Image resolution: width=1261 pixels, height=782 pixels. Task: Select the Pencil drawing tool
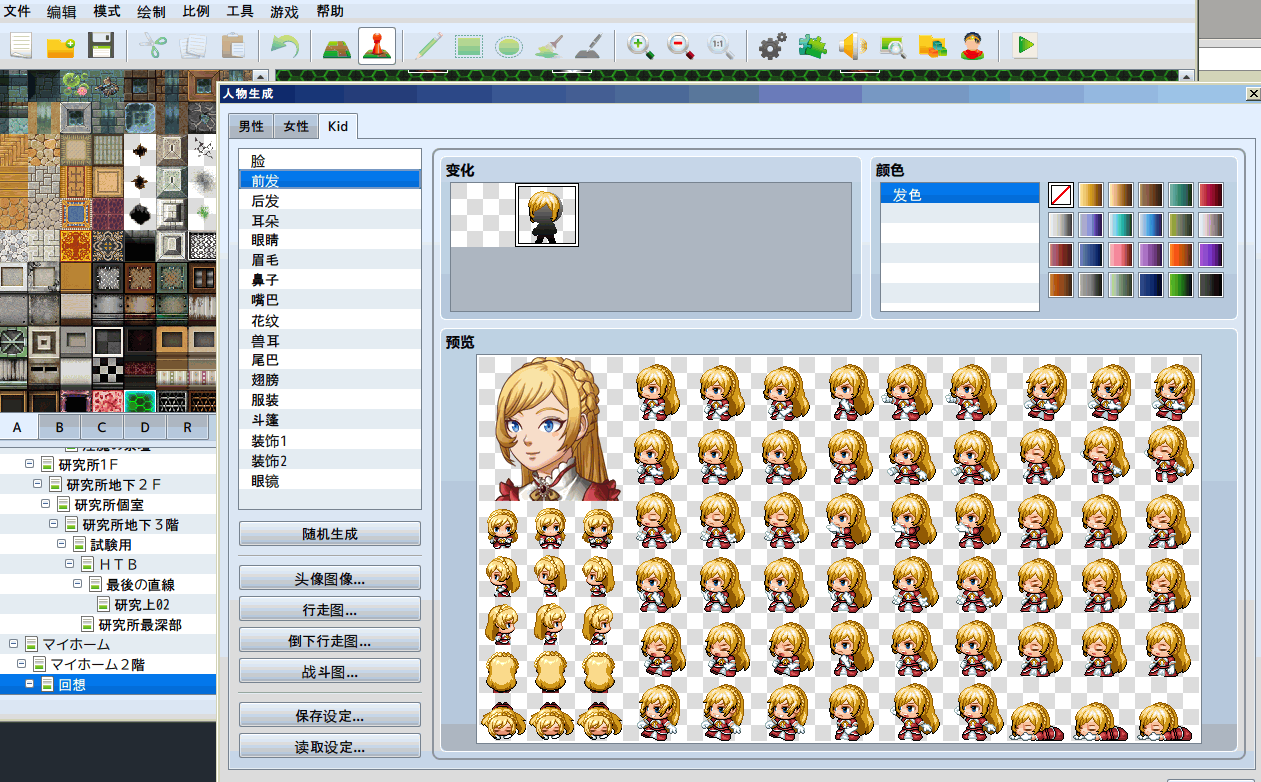coord(429,46)
